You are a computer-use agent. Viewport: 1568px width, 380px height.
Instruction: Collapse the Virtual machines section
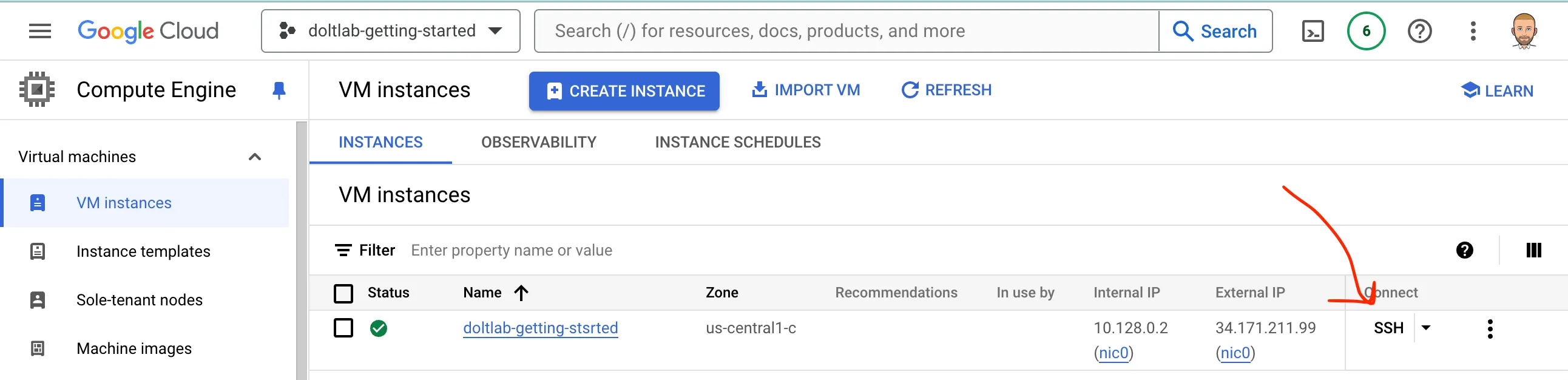tap(255, 157)
